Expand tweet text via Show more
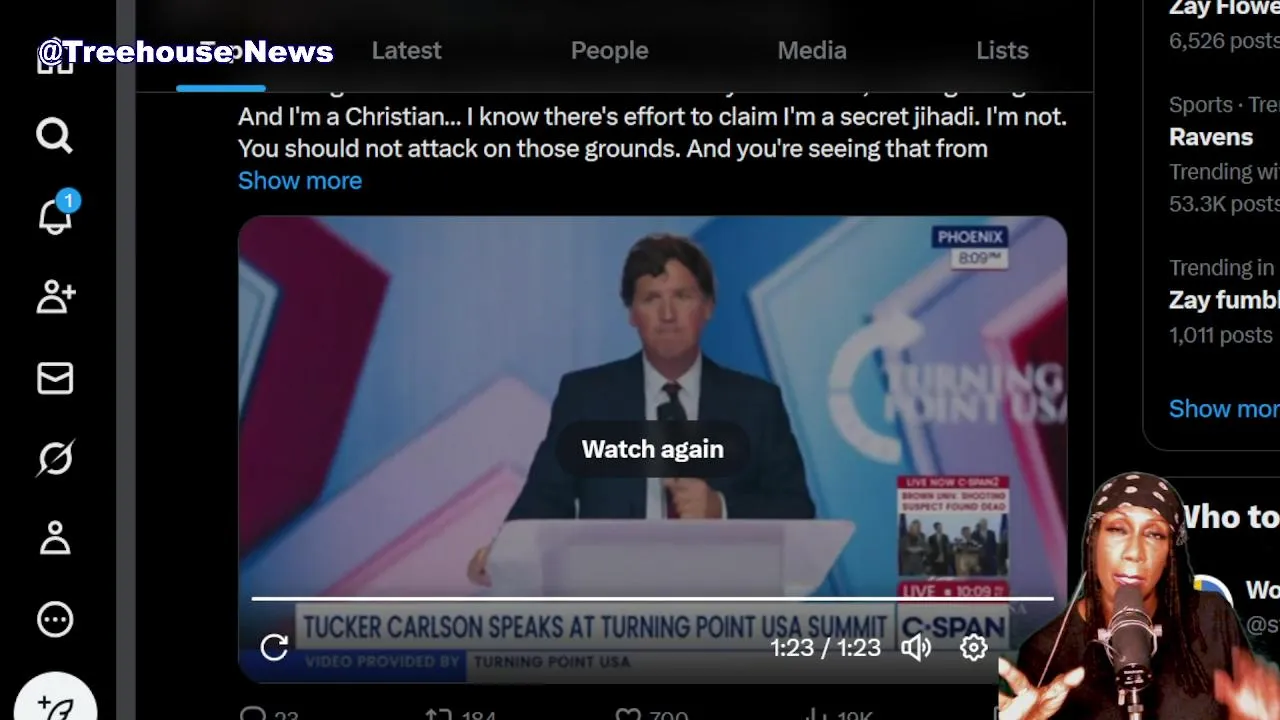Image resolution: width=1280 pixels, height=720 pixels. 300,180
